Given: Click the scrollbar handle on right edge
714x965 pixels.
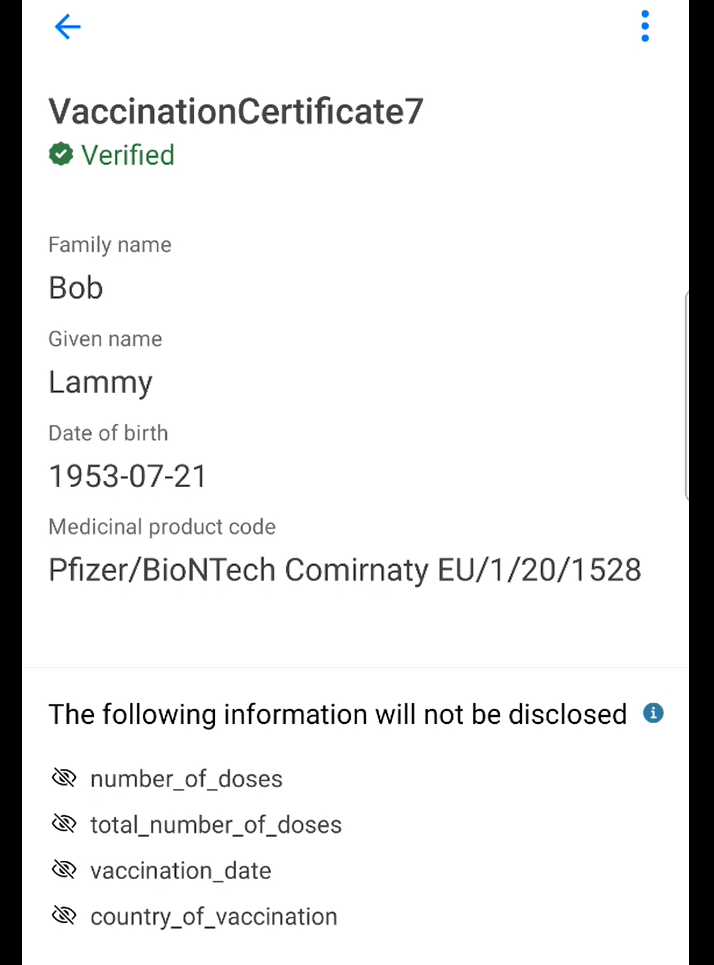Looking at the screenshot, I should [686, 395].
